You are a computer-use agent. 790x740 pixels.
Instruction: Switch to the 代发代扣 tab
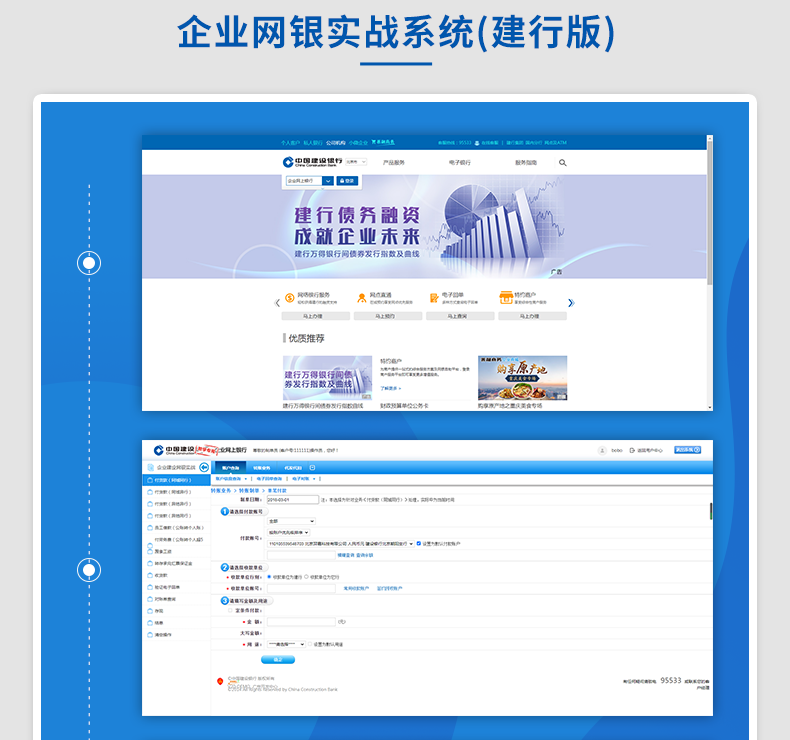(x=293, y=467)
